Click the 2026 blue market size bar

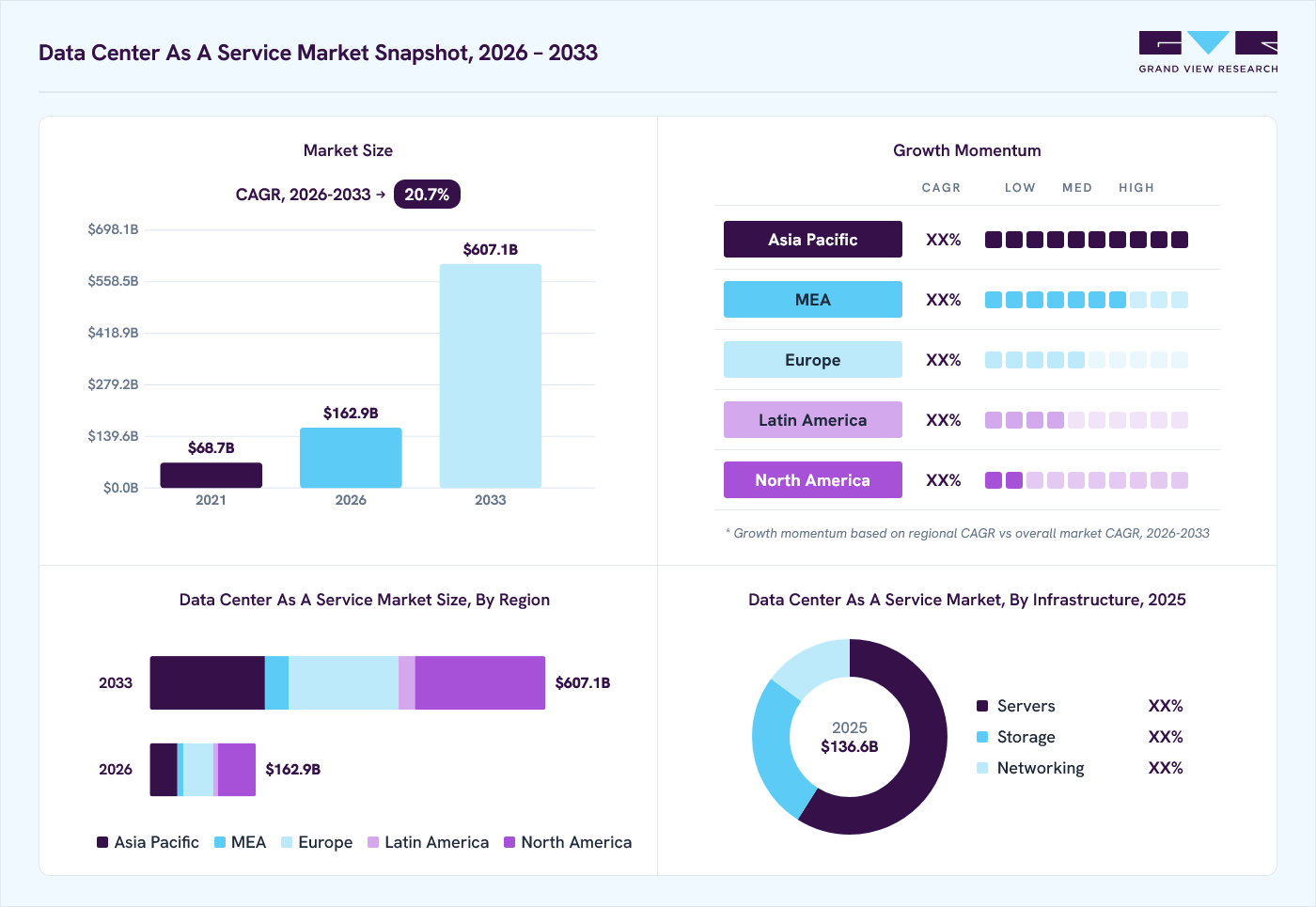[351, 458]
